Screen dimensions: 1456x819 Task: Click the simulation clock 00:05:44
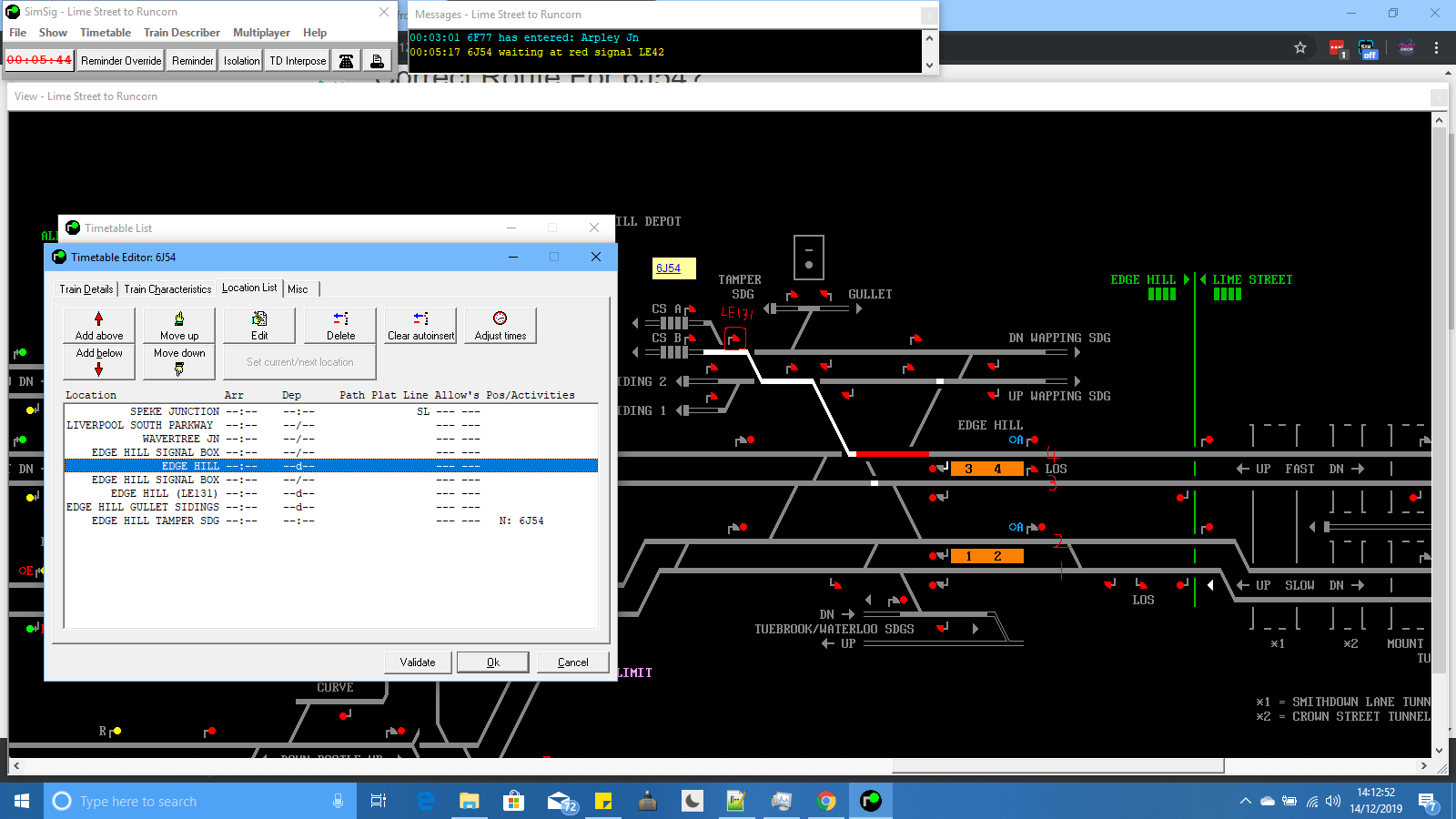[39, 60]
